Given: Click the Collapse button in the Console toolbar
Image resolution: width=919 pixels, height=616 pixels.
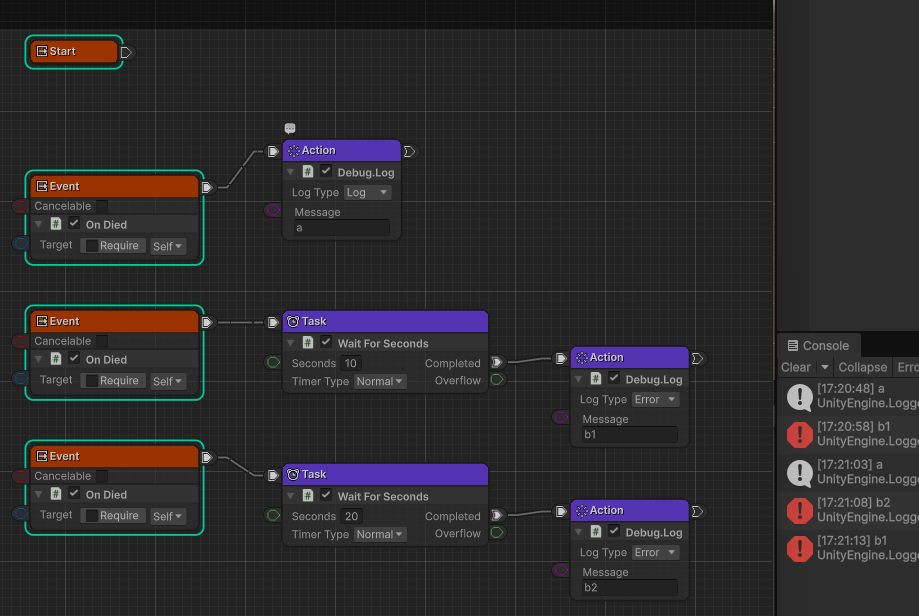Looking at the screenshot, I should coord(862,368).
